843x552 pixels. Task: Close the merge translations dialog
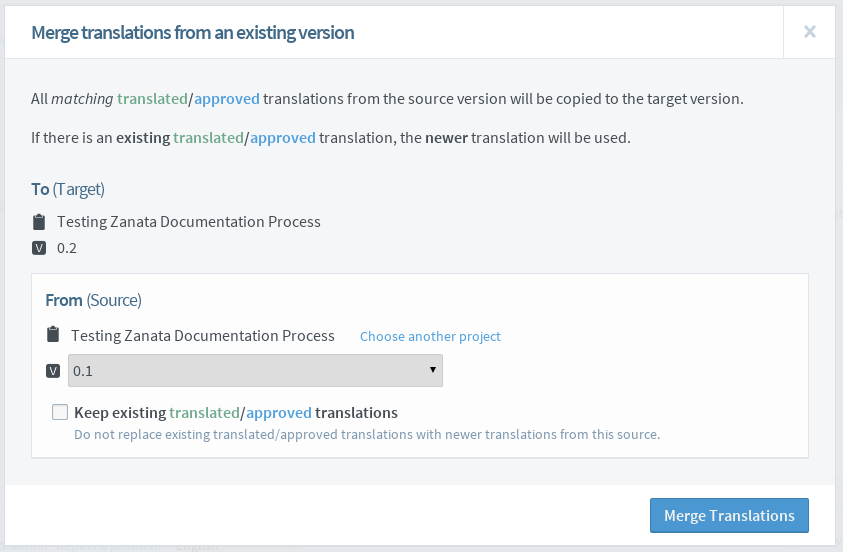click(809, 32)
